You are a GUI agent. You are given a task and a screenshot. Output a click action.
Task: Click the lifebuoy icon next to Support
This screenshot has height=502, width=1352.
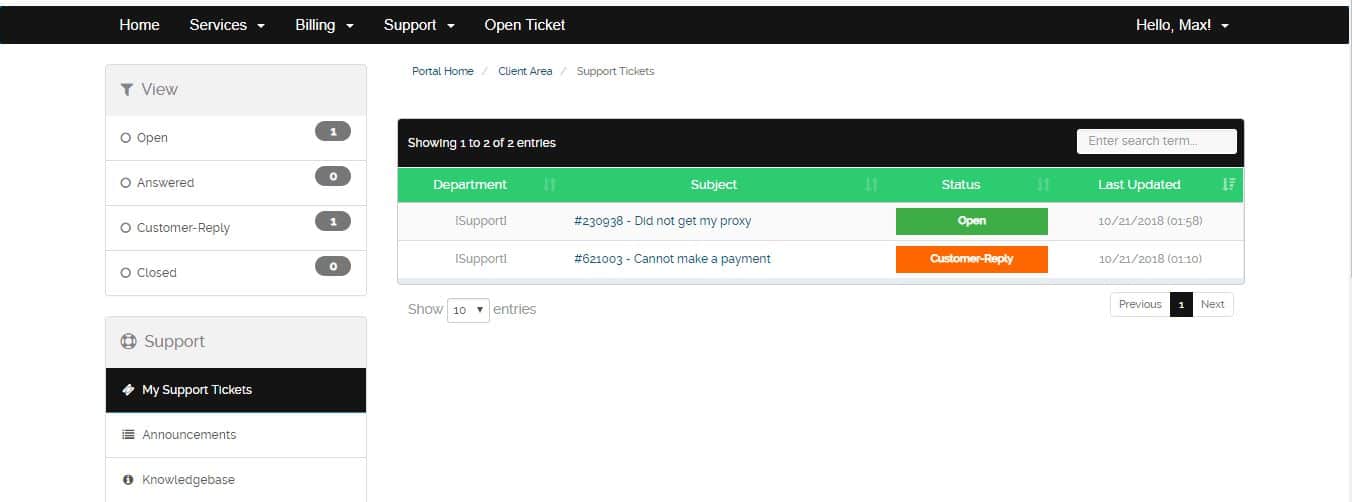pyautogui.click(x=128, y=341)
